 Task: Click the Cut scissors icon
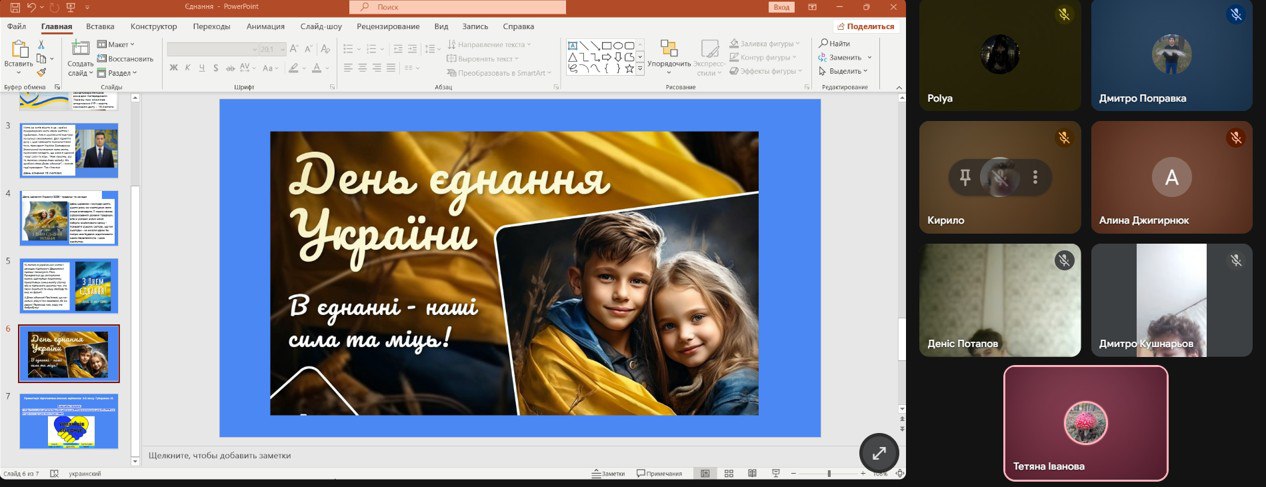click(x=41, y=44)
